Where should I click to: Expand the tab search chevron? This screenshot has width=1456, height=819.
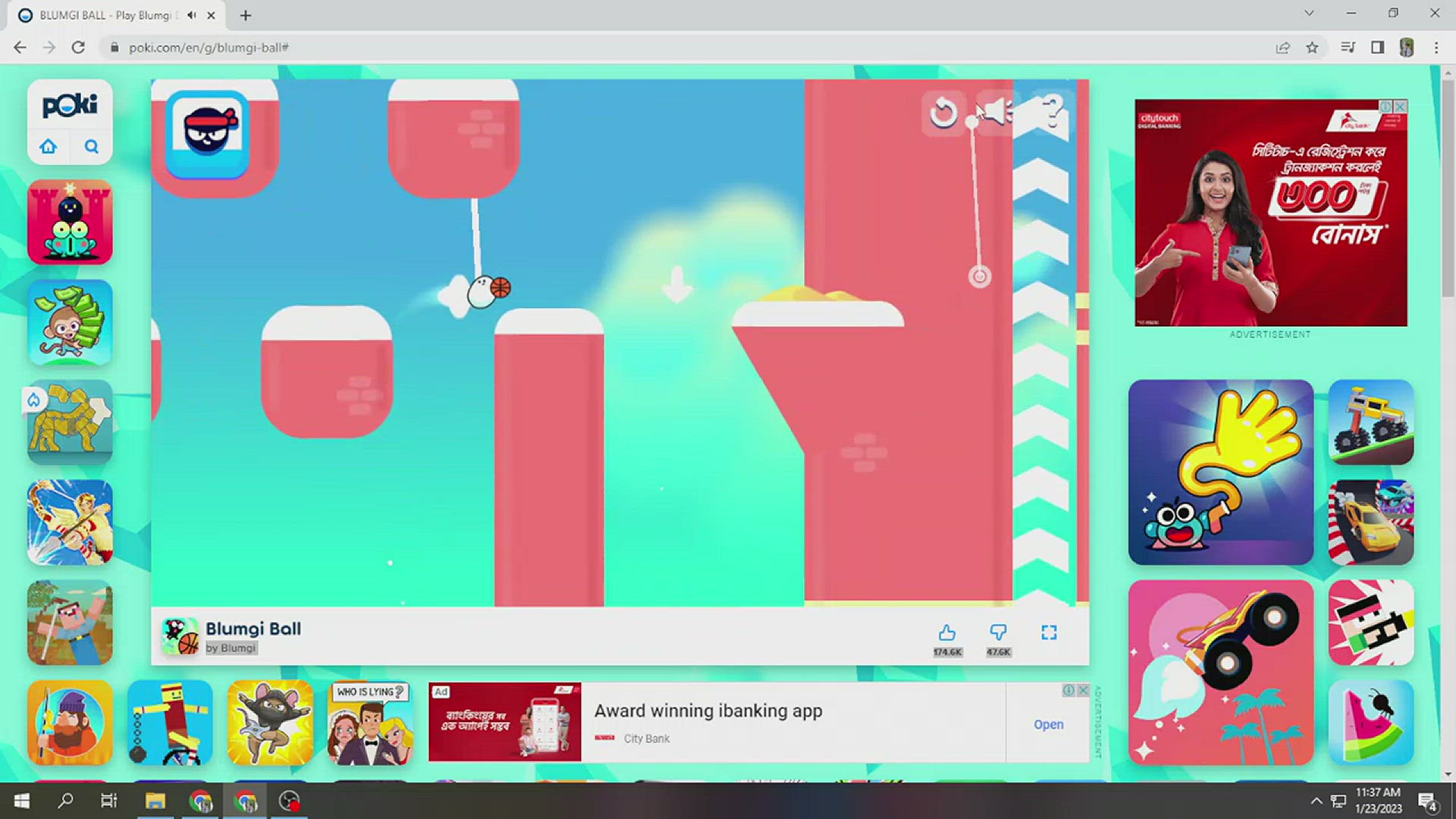tap(1309, 14)
